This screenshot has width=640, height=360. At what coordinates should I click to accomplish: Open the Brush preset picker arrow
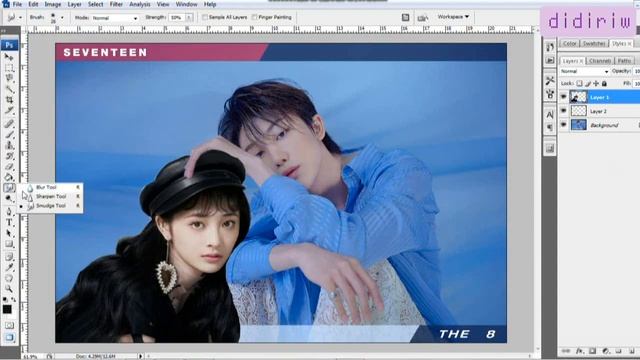pos(62,18)
